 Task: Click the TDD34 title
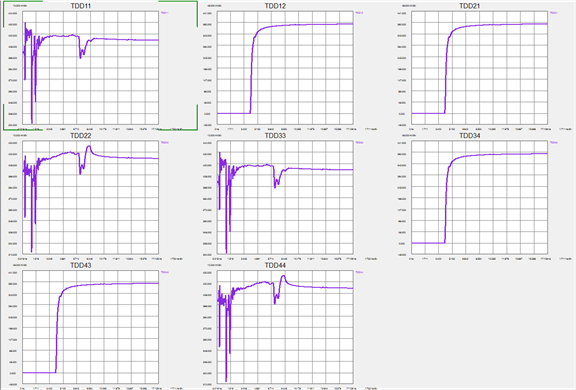tap(469, 136)
